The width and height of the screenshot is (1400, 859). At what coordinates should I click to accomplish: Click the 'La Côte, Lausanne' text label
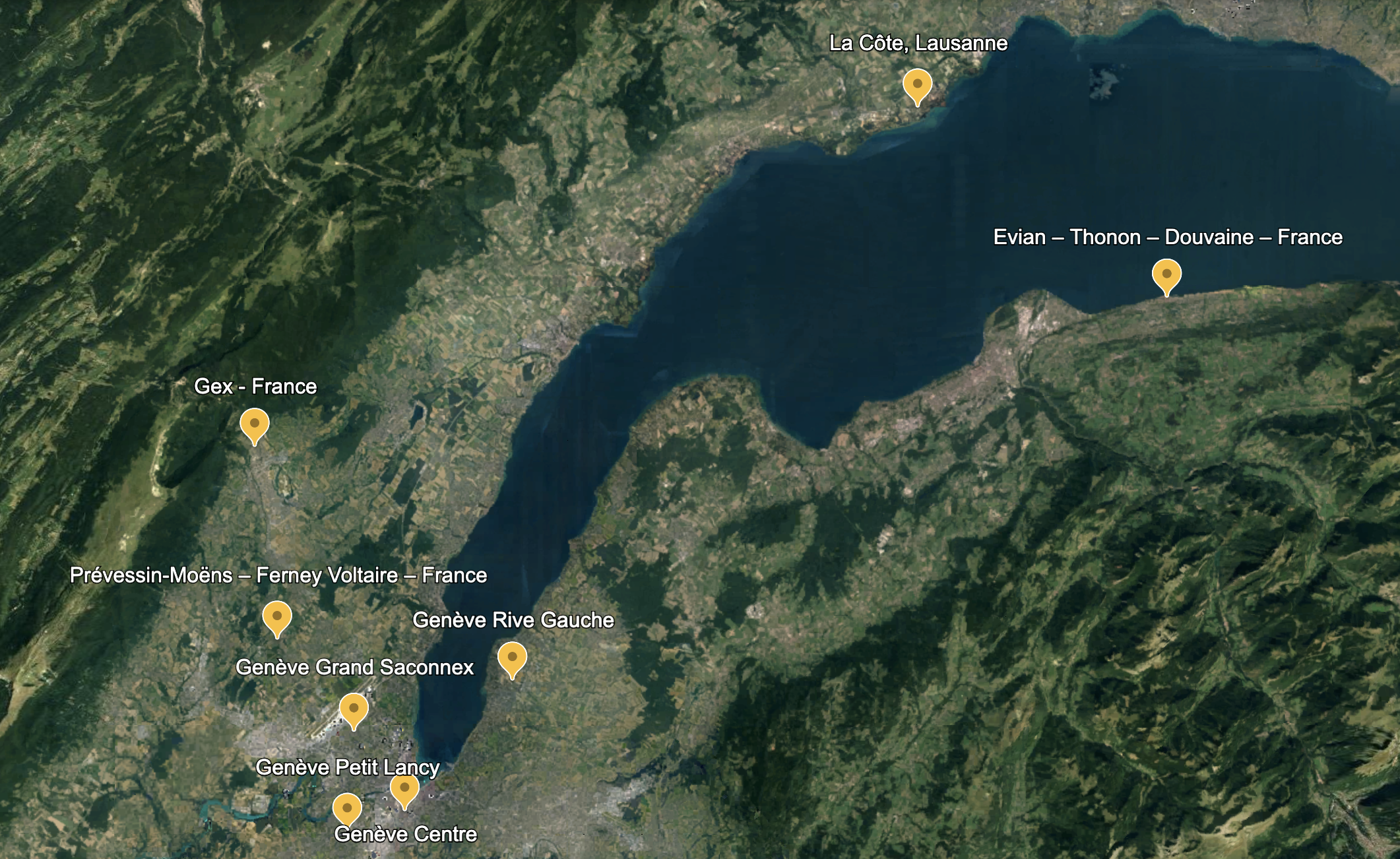[x=918, y=44]
